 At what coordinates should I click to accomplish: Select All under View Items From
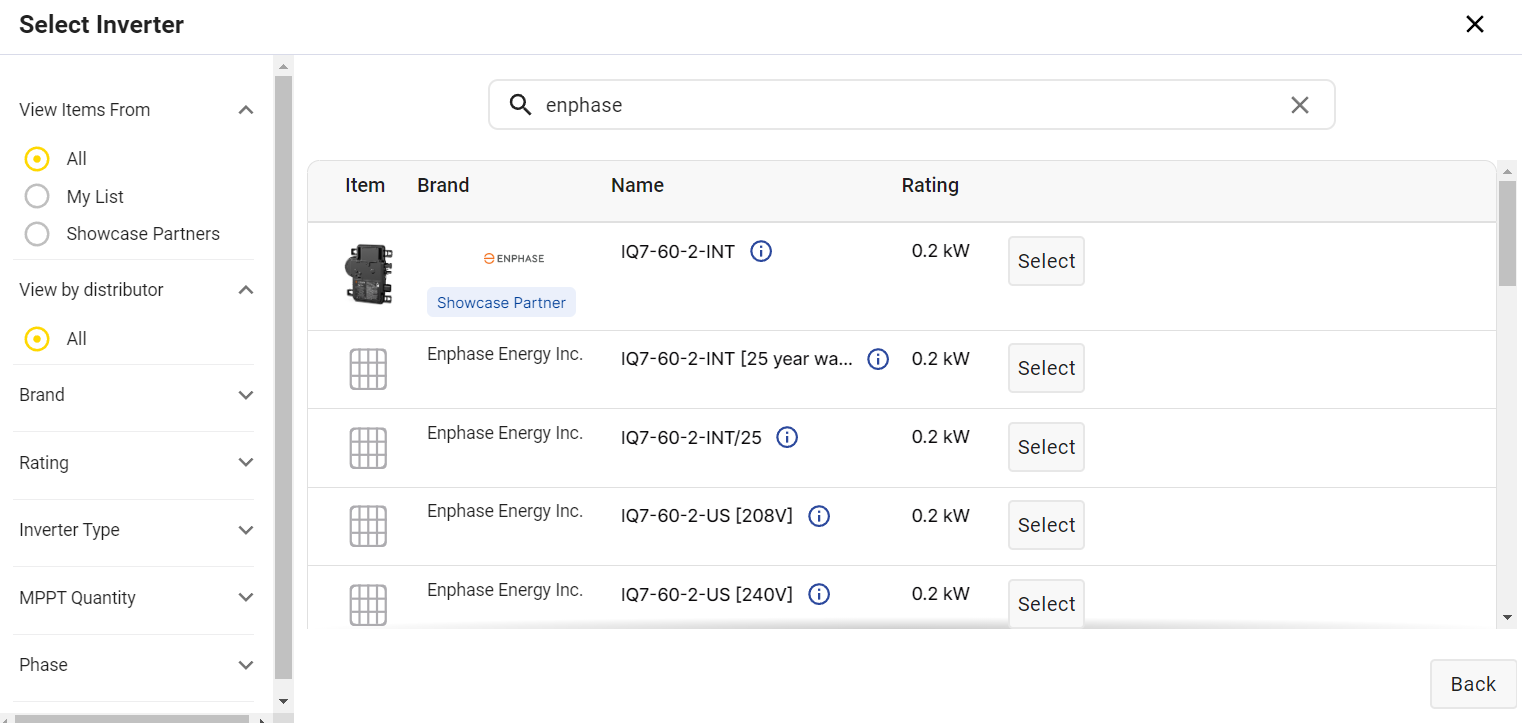pyautogui.click(x=37, y=159)
